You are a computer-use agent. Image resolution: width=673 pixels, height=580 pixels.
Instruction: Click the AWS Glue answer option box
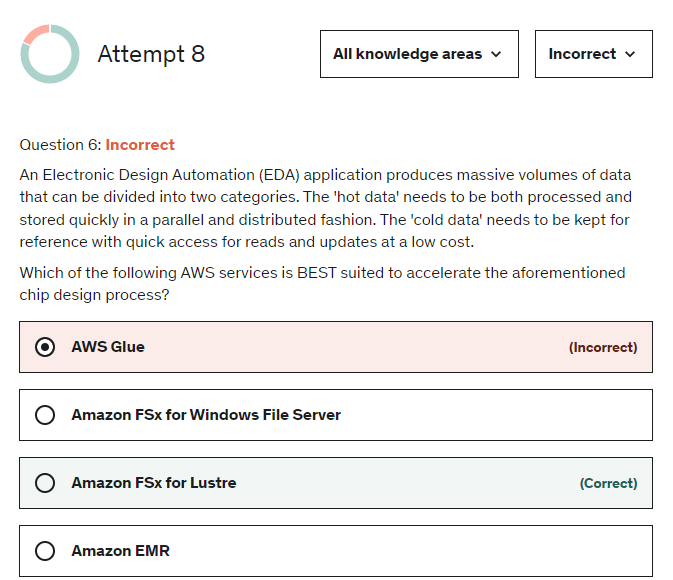pos(335,347)
